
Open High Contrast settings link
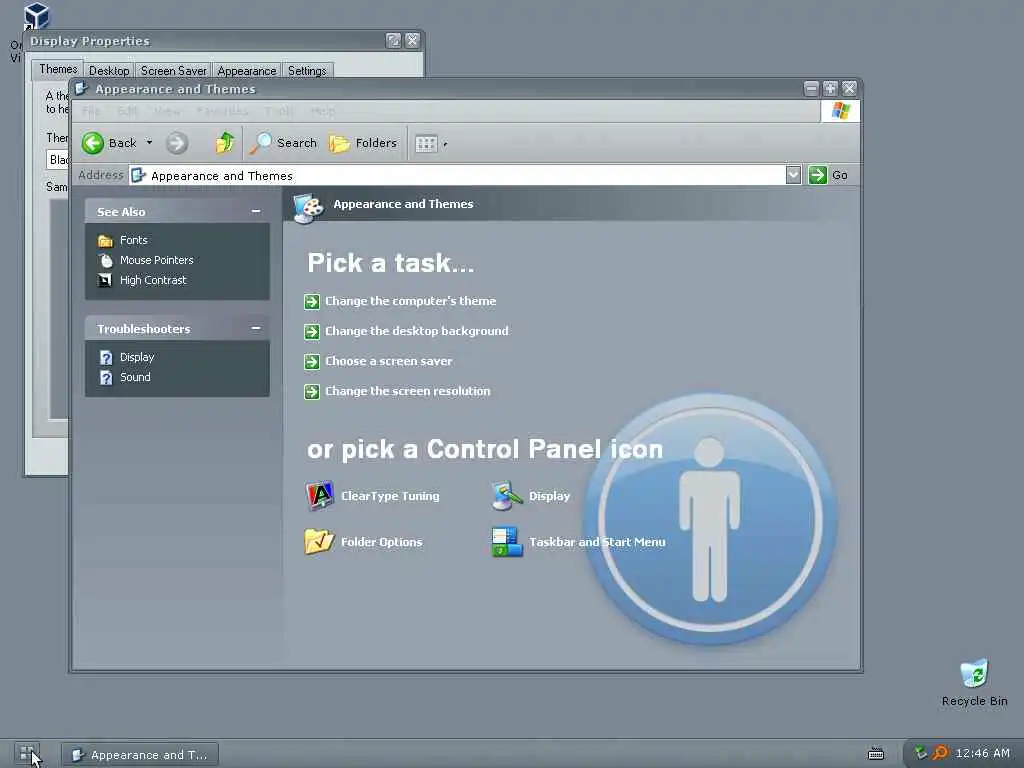coord(153,280)
